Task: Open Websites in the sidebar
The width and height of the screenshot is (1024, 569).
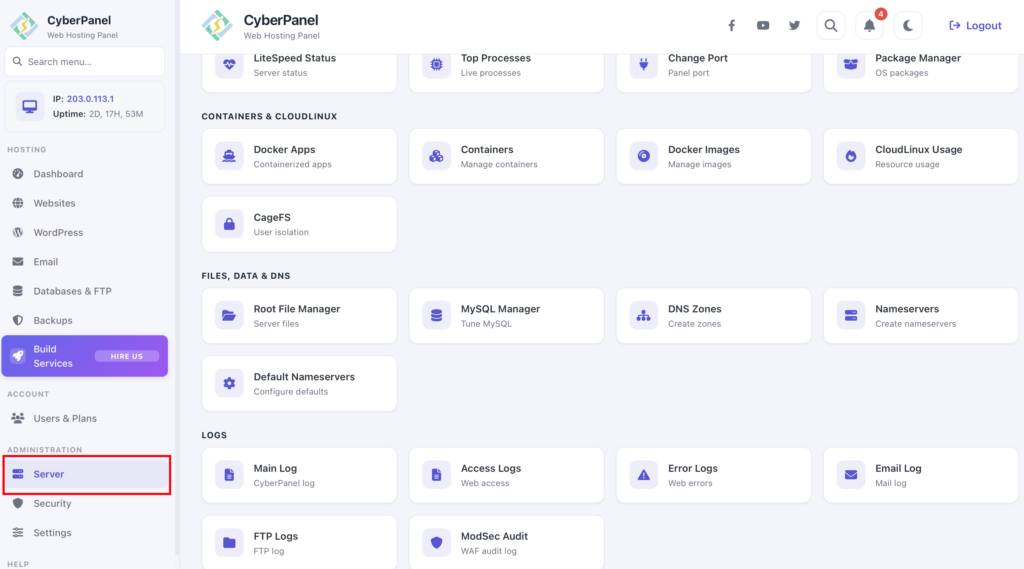Action: coord(85,203)
